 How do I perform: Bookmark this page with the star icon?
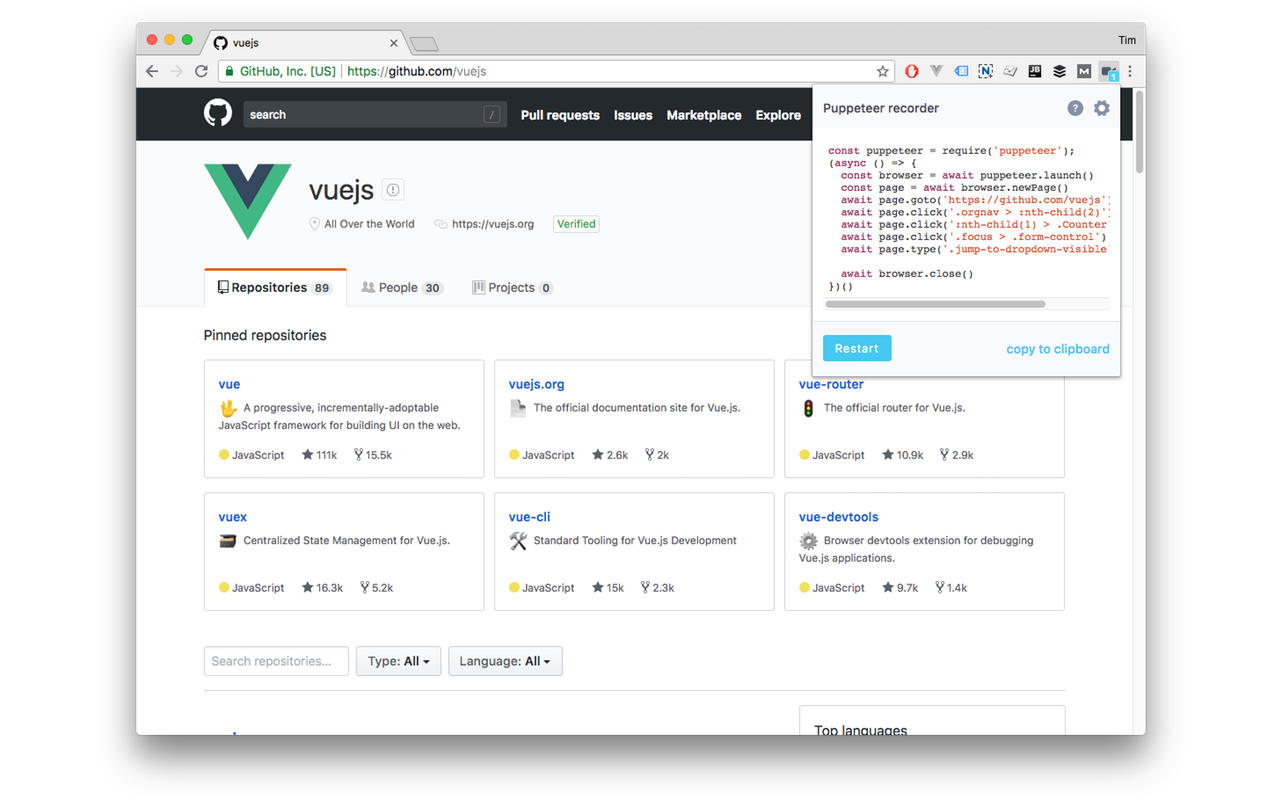882,71
